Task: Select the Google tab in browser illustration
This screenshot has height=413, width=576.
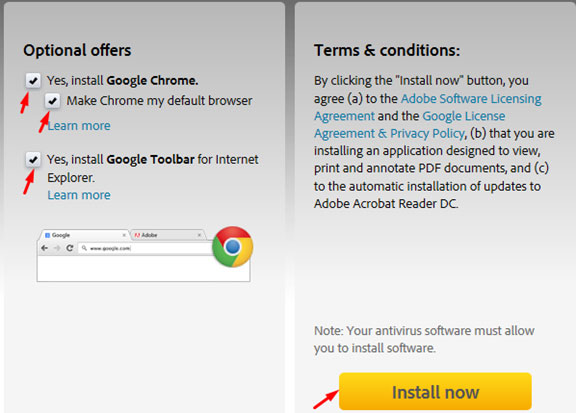Action: (x=84, y=235)
